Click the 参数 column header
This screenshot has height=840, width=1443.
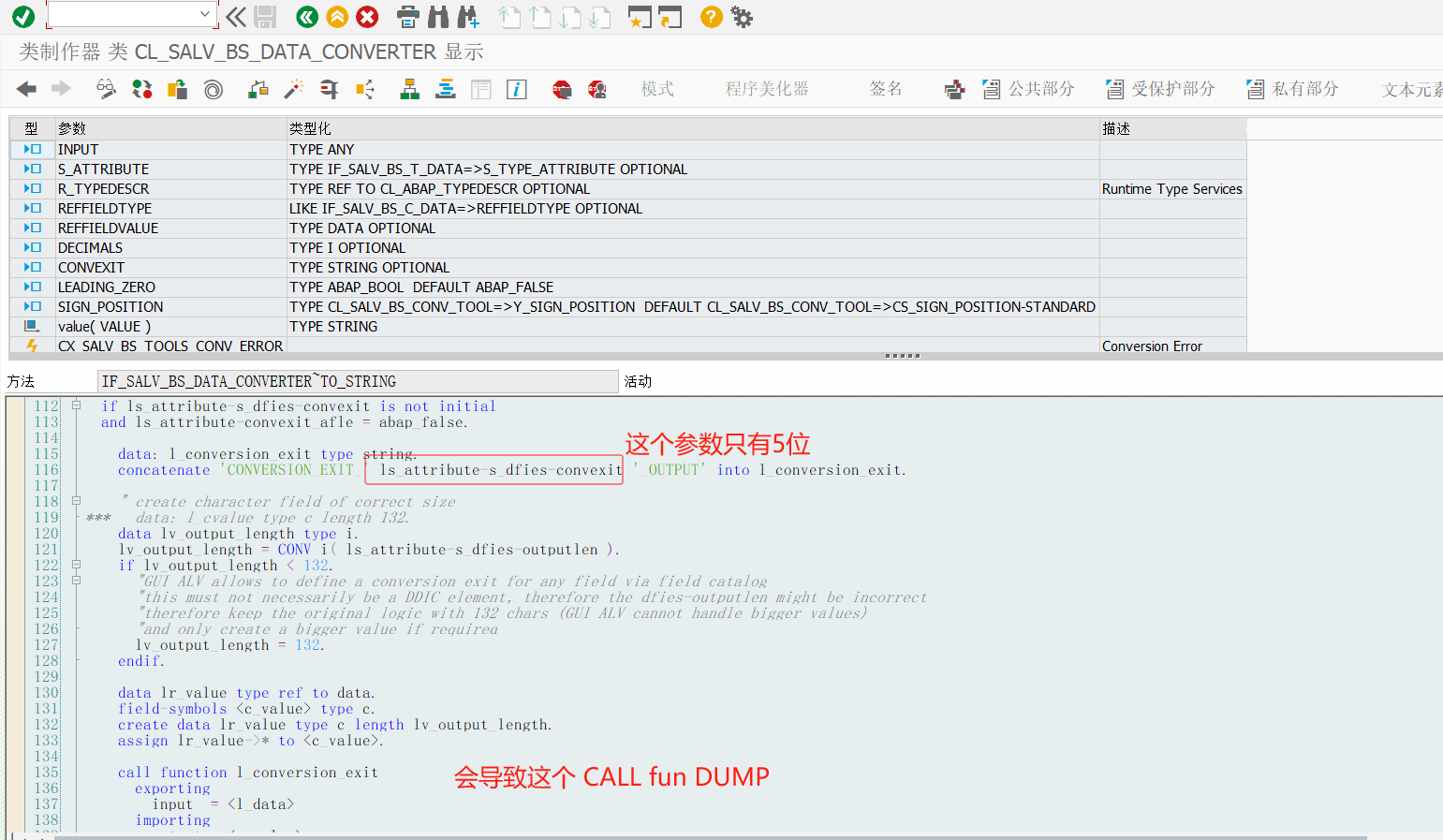[170, 128]
